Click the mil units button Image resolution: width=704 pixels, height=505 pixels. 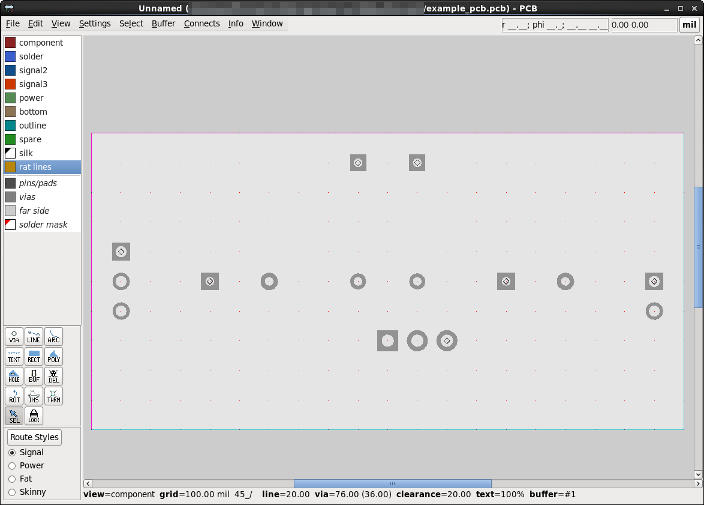(689, 25)
